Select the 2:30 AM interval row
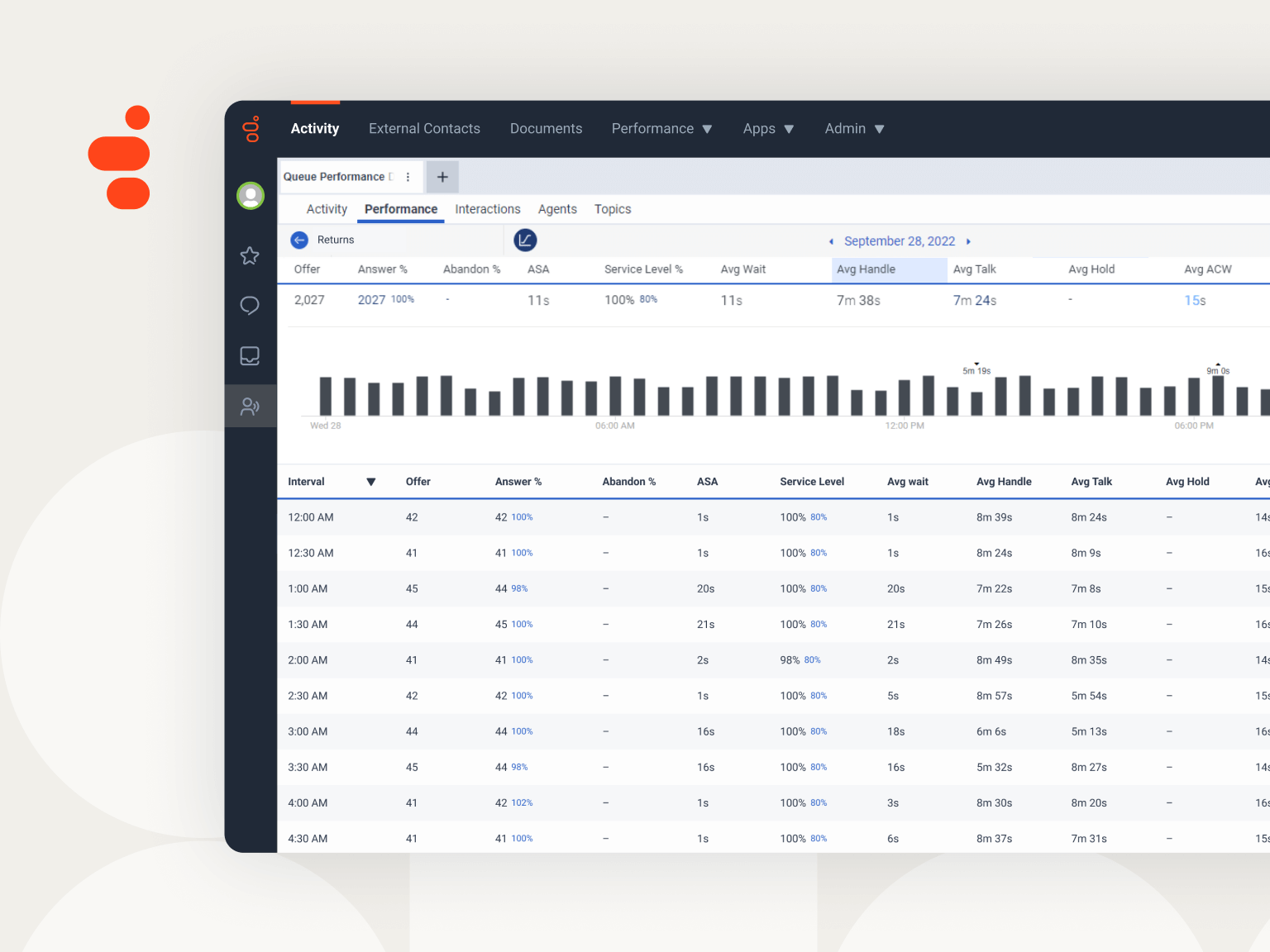1270x952 pixels. (x=773, y=696)
